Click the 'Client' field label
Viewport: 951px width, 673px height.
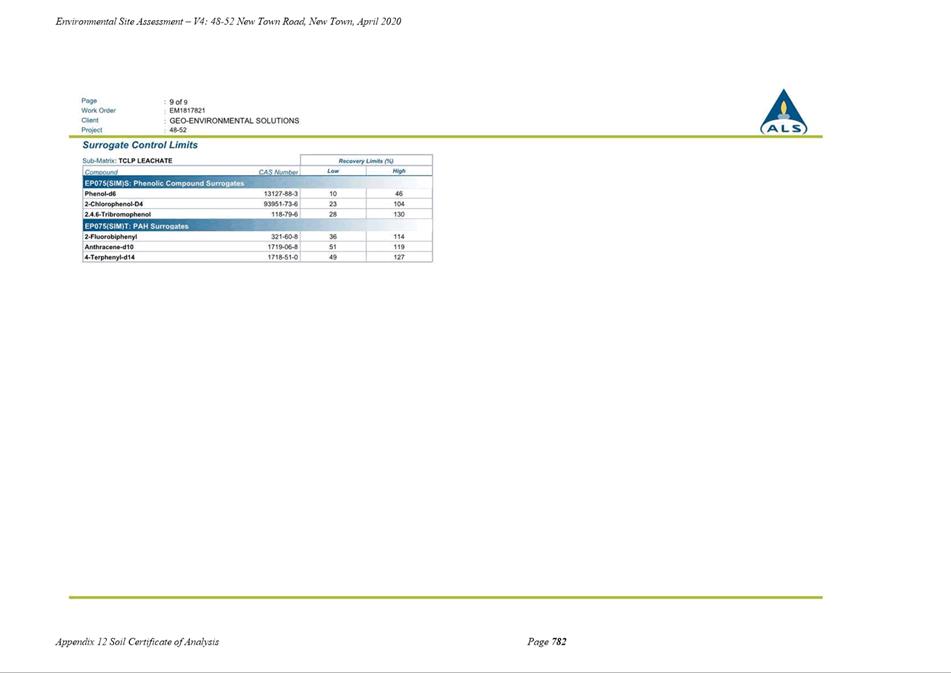pos(90,120)
